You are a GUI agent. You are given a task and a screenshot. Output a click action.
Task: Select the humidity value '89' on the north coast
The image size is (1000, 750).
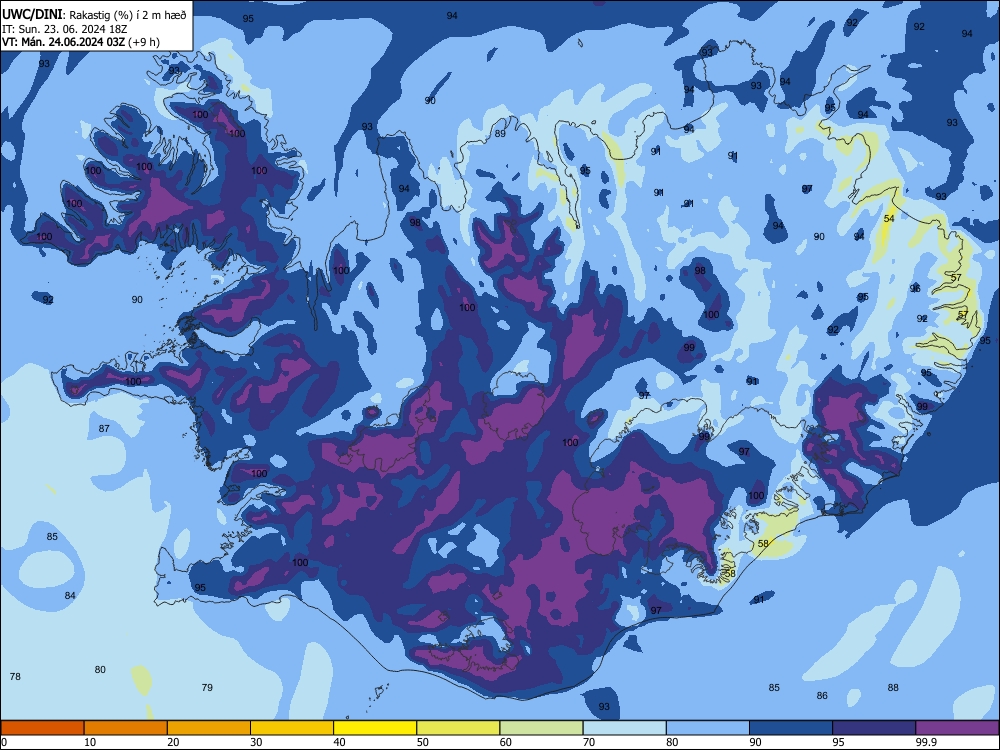pyautogui.click(x=500, y=133)
